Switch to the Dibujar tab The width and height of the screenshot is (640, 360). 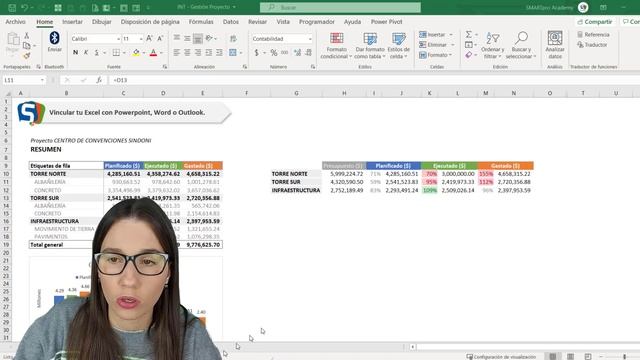102,22
